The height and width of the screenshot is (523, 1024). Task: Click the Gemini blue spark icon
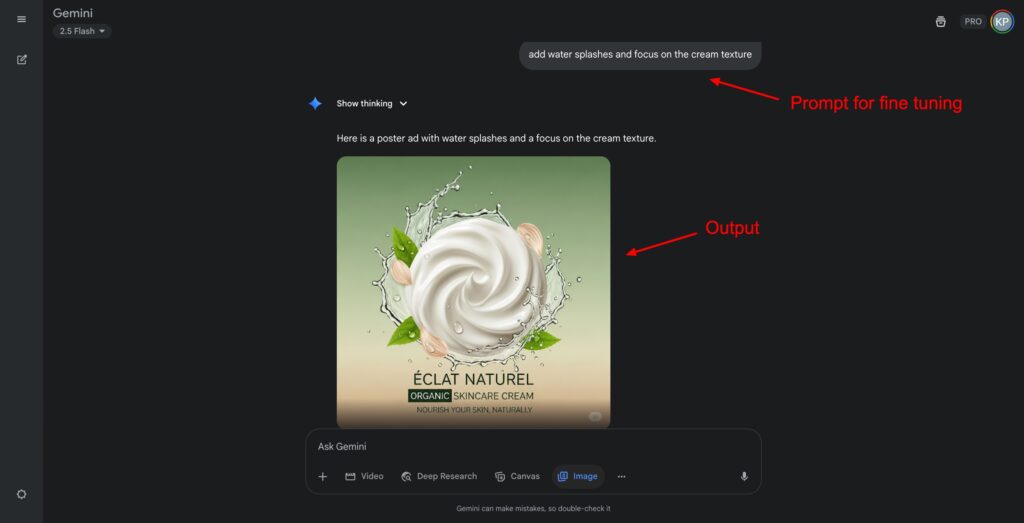tap(315, 103)
